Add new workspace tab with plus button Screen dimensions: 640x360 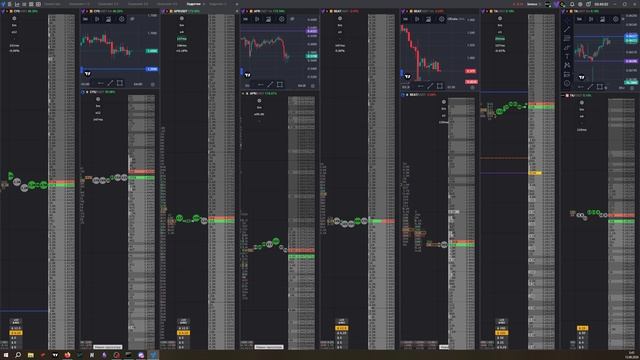[x=237, y=4]
